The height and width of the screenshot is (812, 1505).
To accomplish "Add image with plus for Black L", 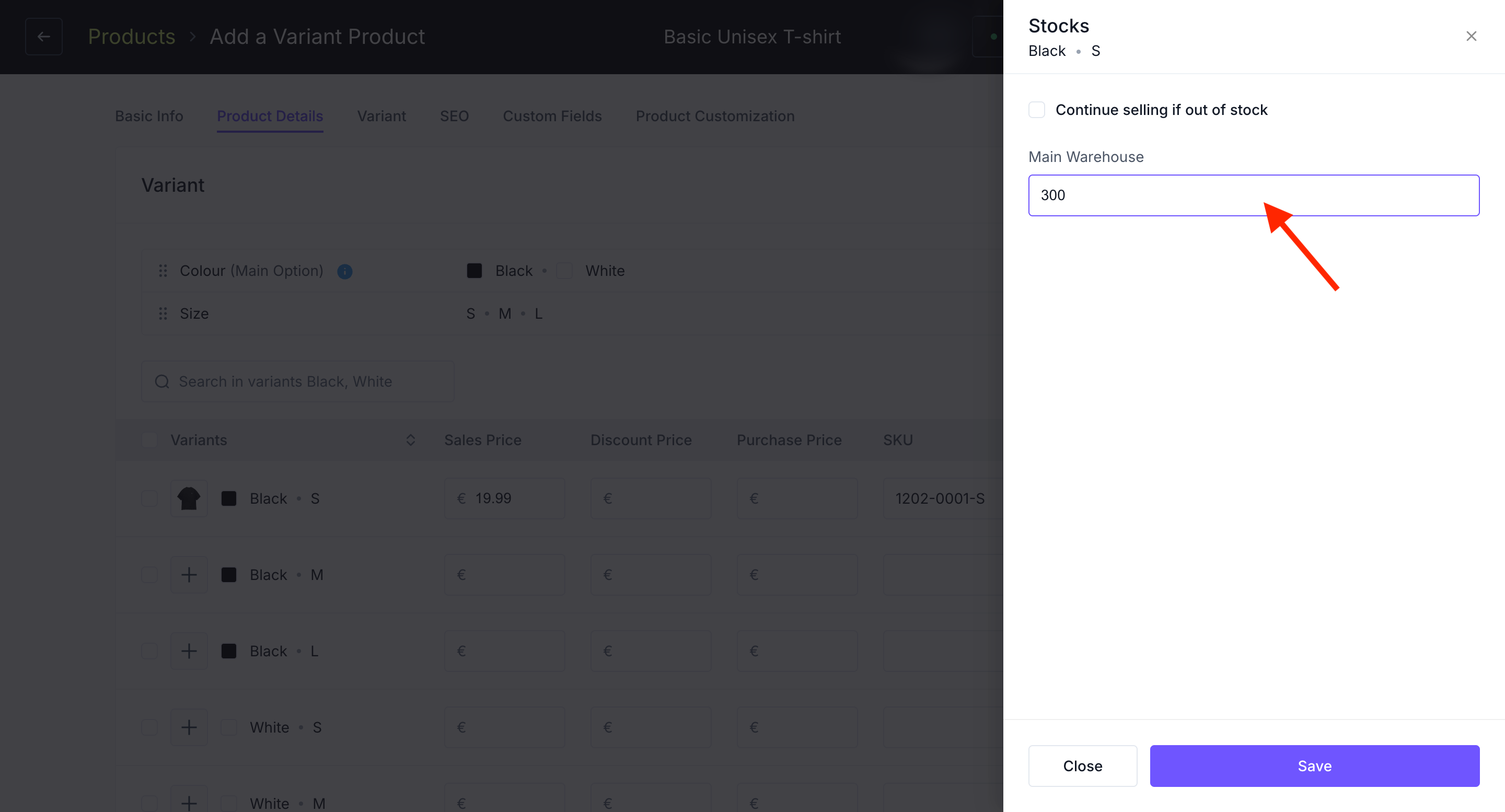I will [x=189, y=651].
